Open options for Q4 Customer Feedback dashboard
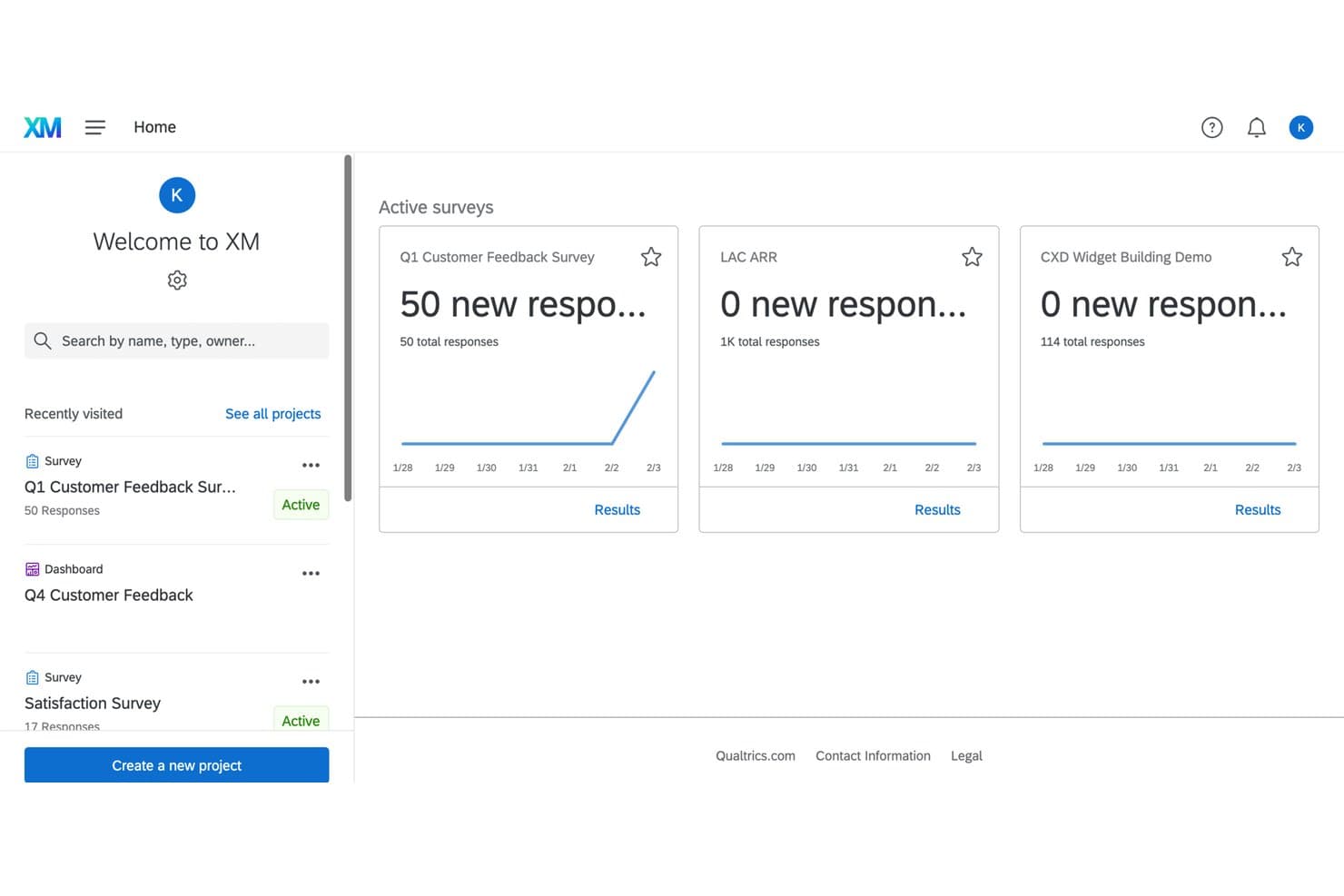The width and height of the screenshot is (1344, 896). tap(311, 573)
